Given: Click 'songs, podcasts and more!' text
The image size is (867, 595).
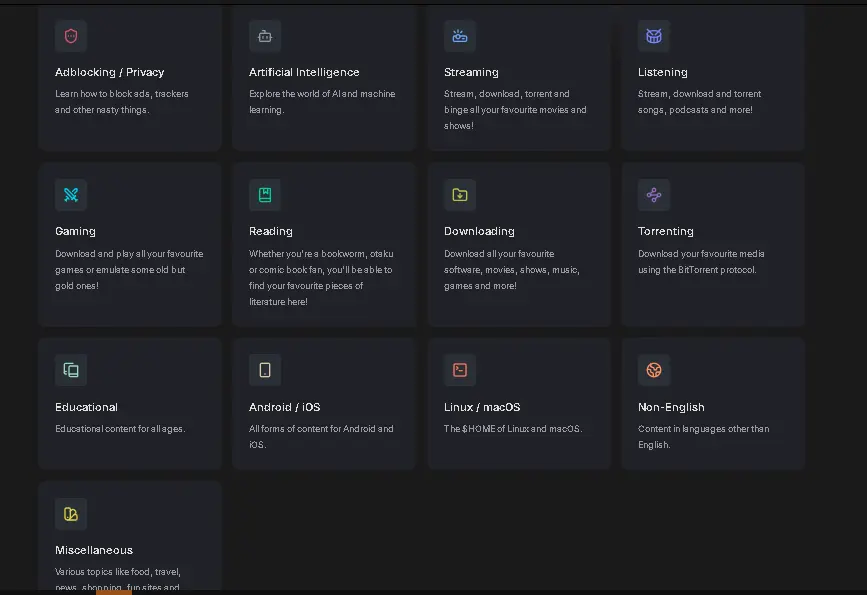Looking at the screenshot, I should click(695, 109).
